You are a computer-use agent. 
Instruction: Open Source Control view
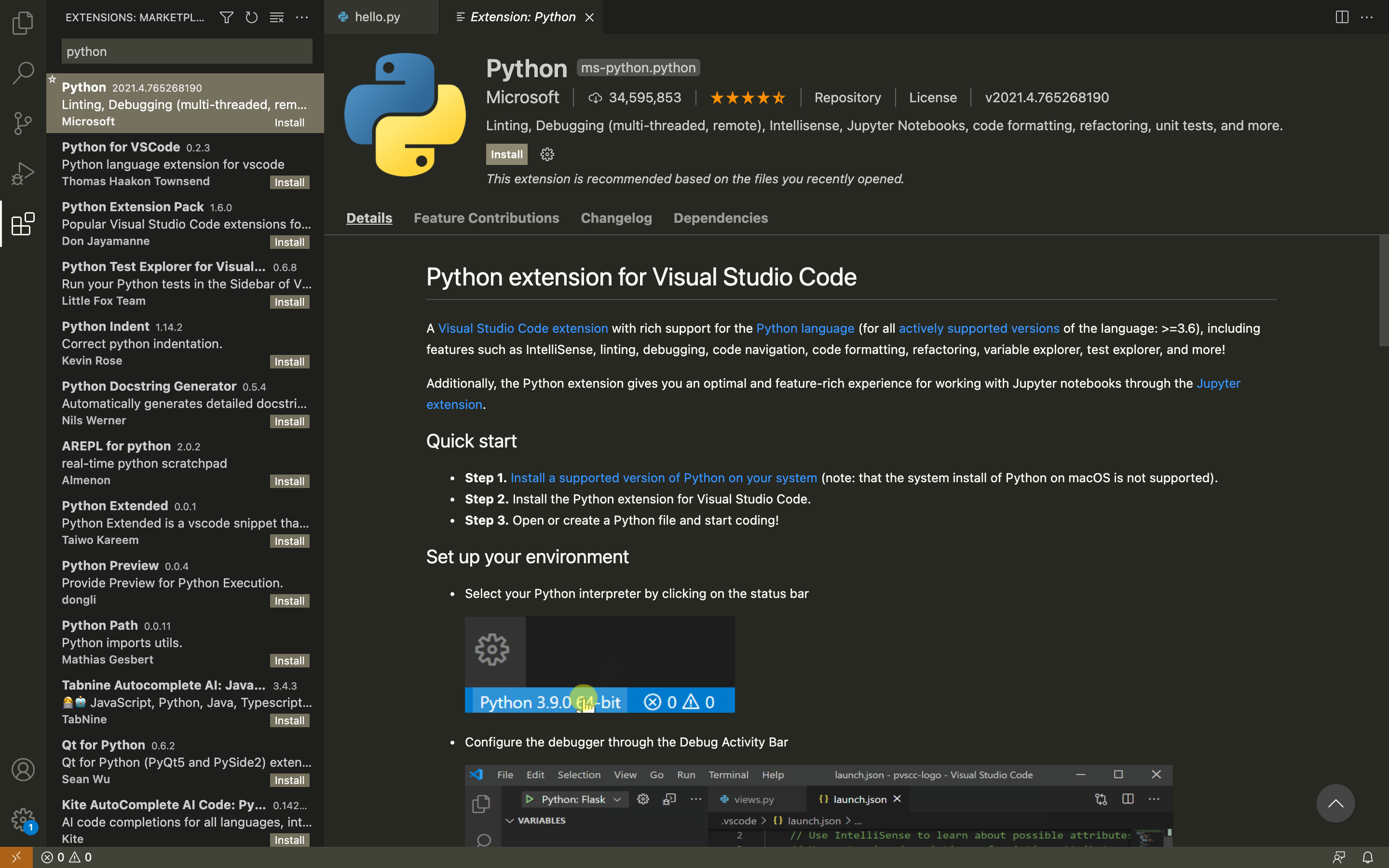[22, 123]
